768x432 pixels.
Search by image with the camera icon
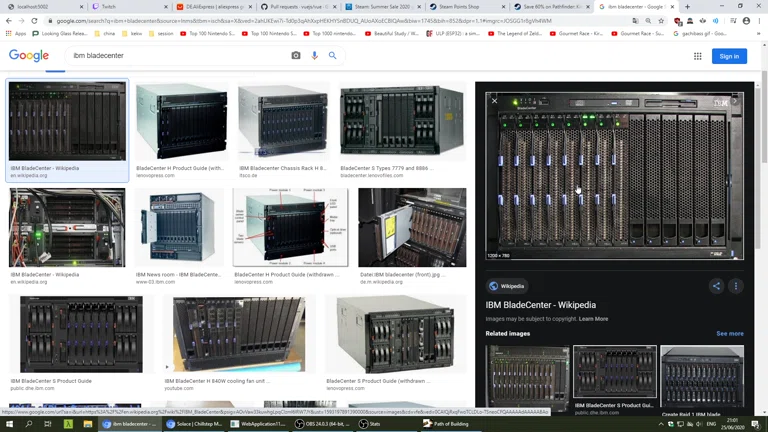[x=295, y=56]
